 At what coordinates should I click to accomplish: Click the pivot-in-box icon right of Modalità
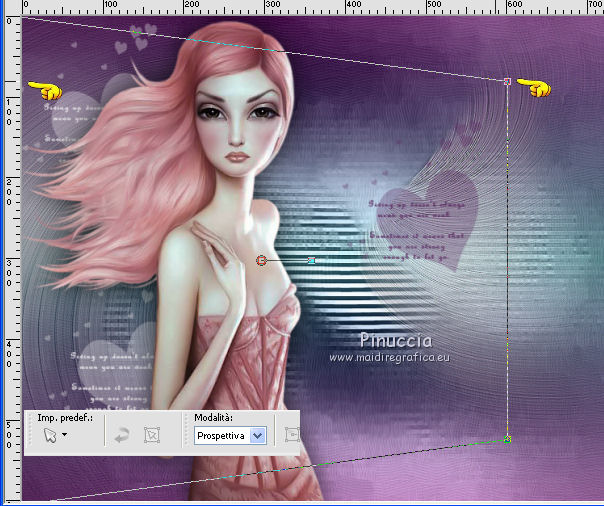(293, 435)
